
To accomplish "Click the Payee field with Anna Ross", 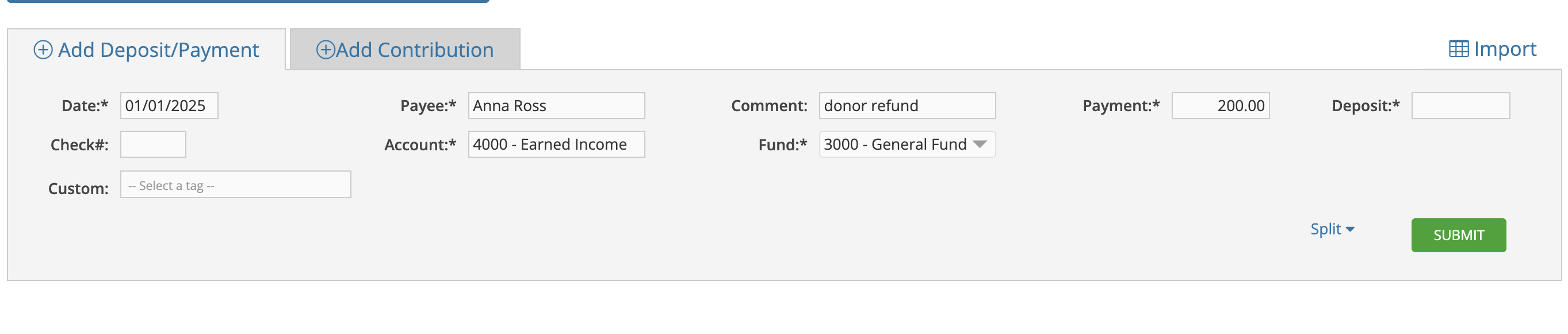I will [x=556, y=106].
